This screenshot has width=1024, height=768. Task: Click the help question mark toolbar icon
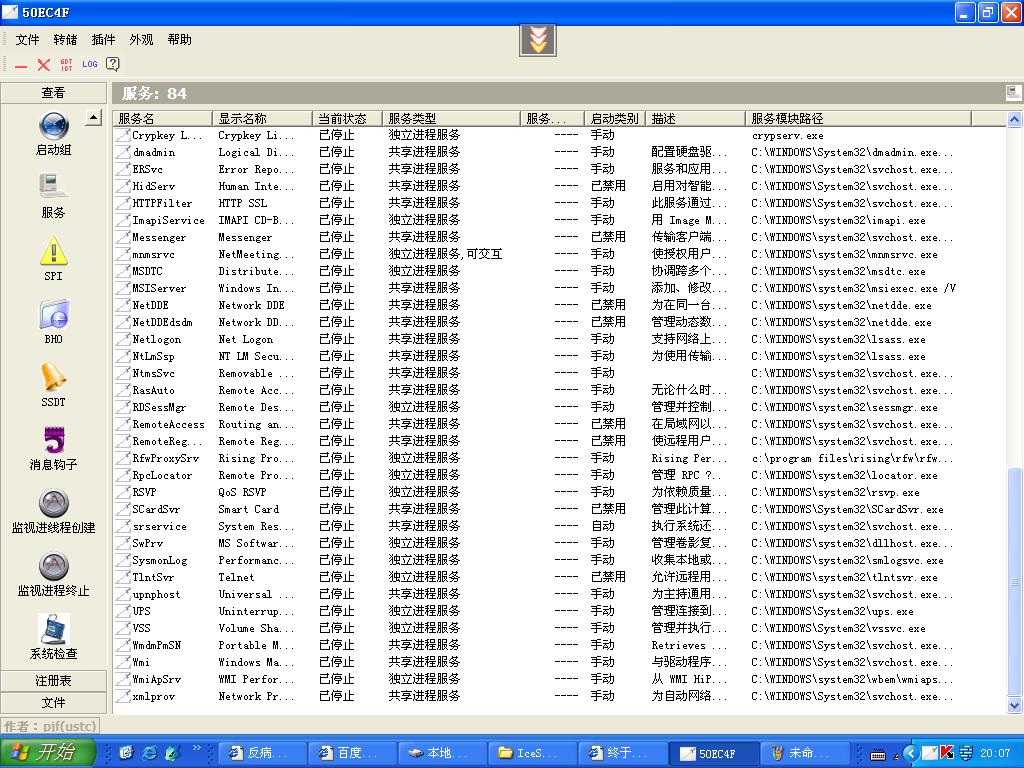(x=113, y=64)
